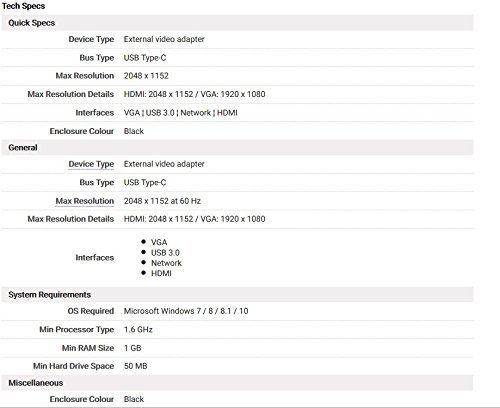Click the 'VGA' bullet item
The image size is (500, 408).
pyautogui.click(x=159, y=242)
